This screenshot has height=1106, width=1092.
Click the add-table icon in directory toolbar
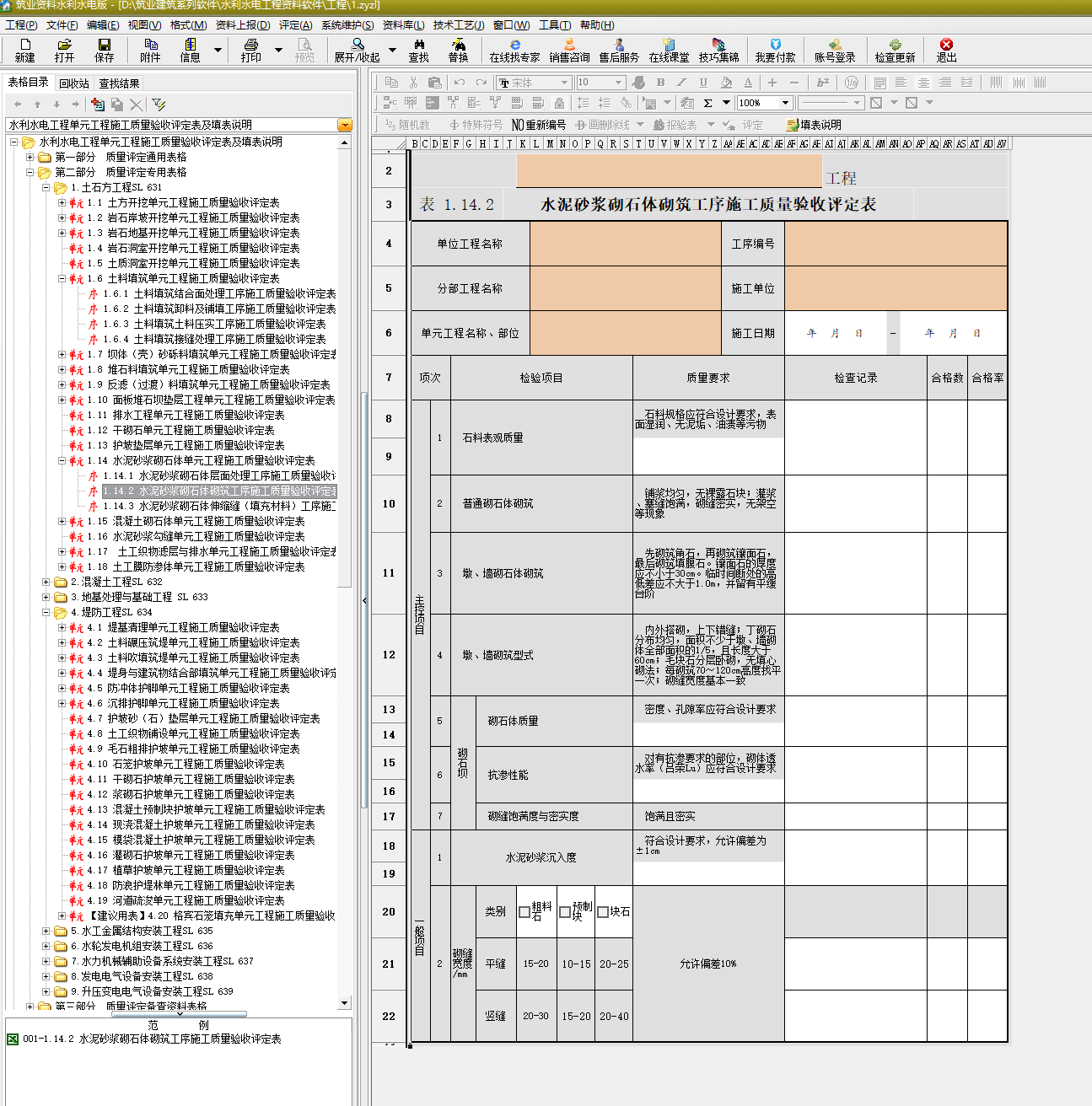(98, 105)
